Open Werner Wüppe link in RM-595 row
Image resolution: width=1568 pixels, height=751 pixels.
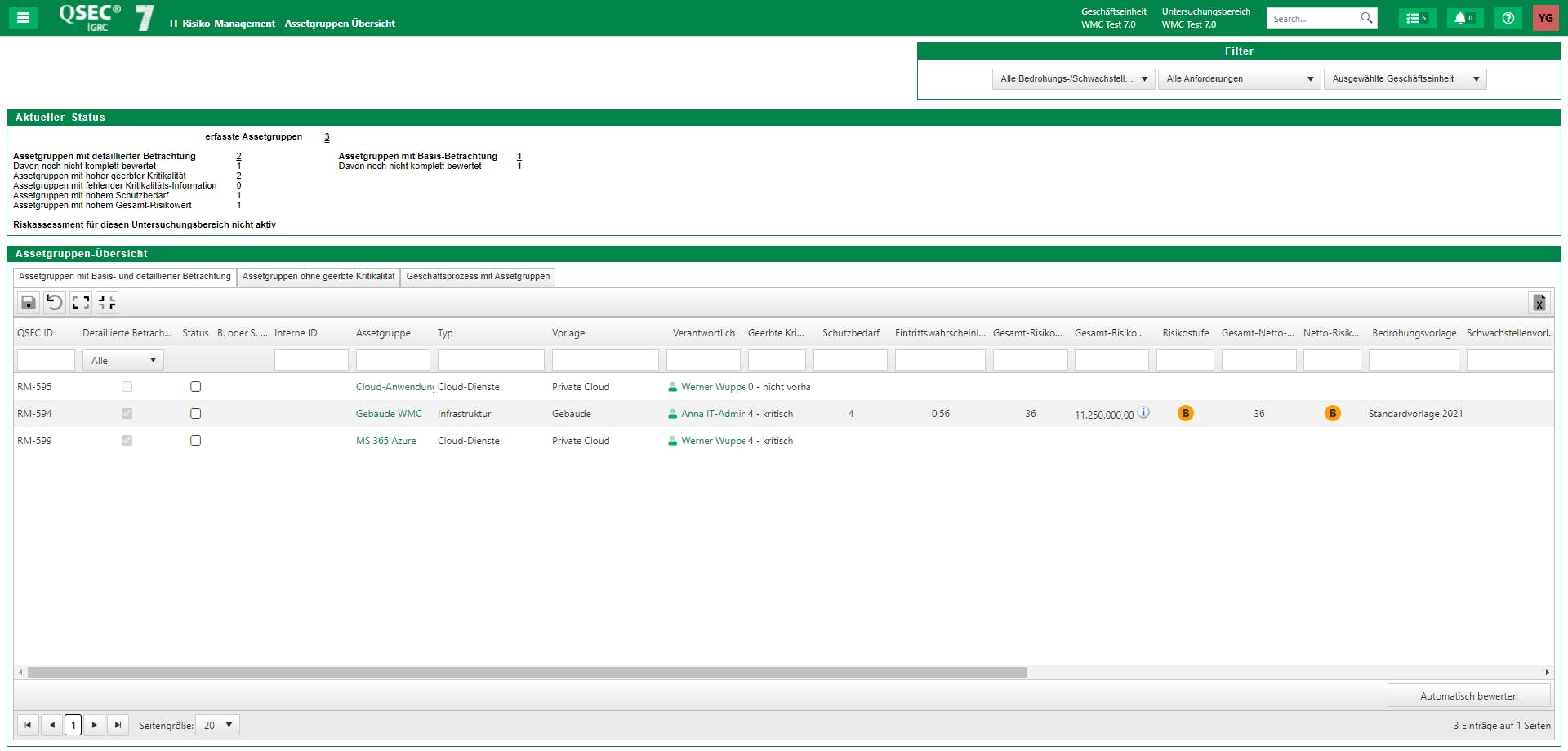(x=713, y=387)
